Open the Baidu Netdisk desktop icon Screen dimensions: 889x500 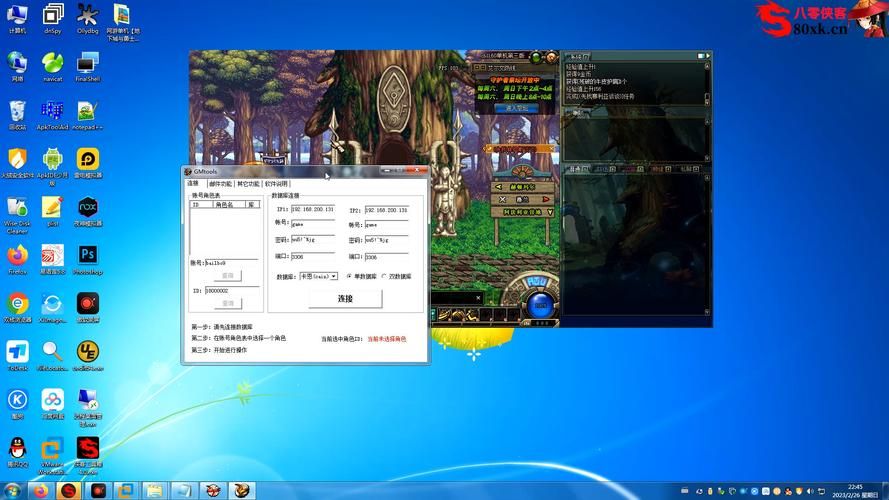pos(53,404)
